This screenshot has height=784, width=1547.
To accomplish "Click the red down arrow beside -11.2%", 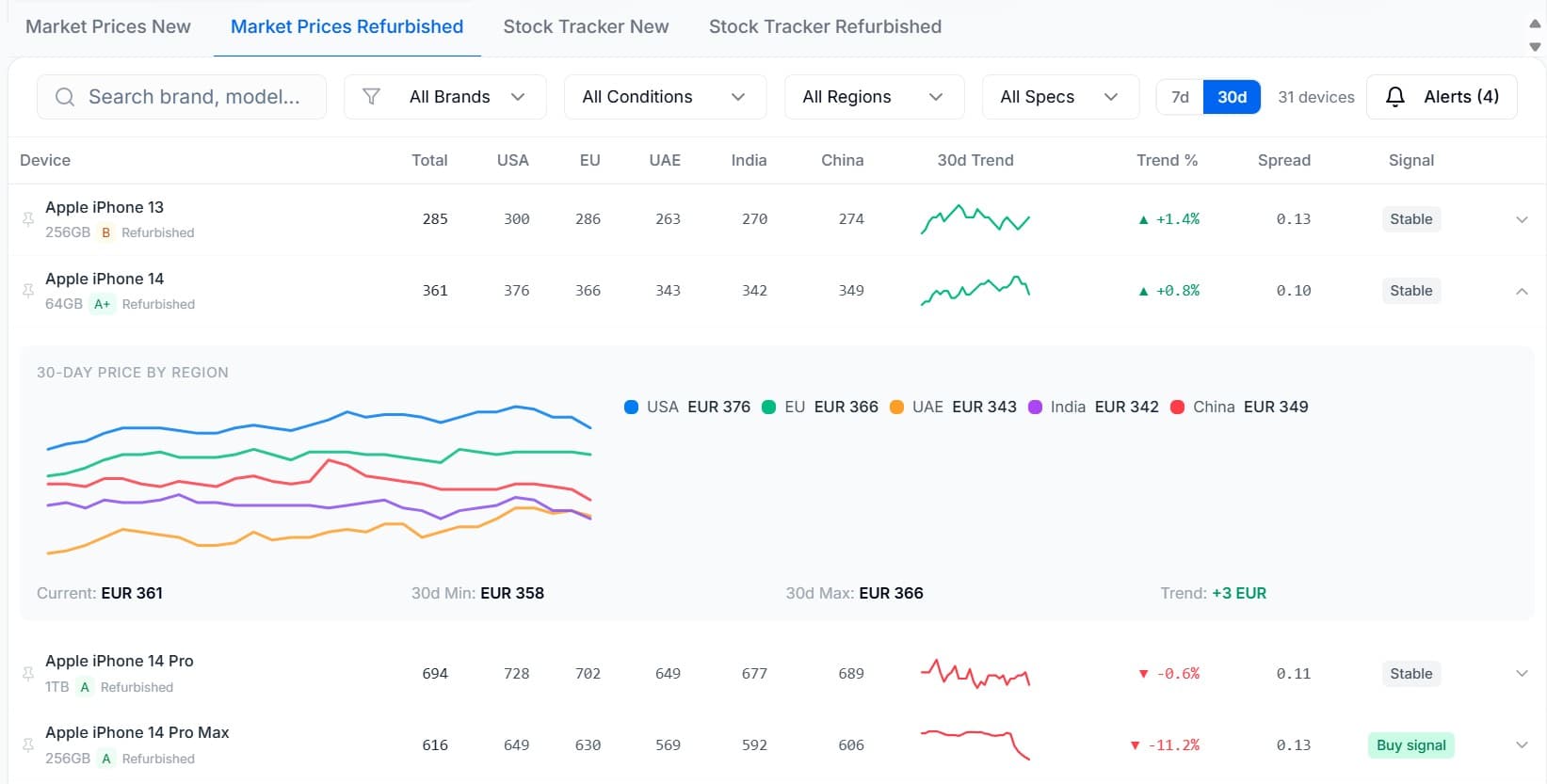I will 1136,745.
